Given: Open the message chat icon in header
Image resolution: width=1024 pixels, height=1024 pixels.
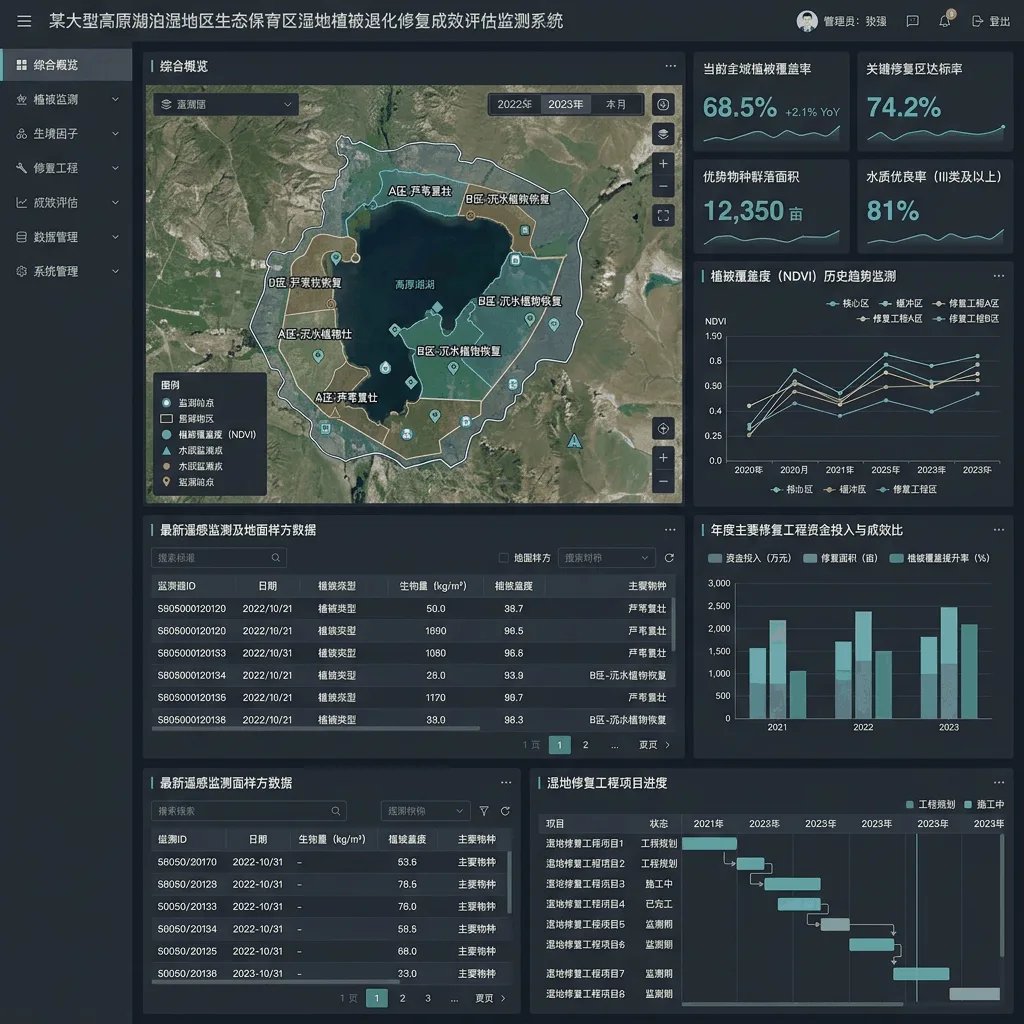Looking at the screenshot, I should pos(912,21).
